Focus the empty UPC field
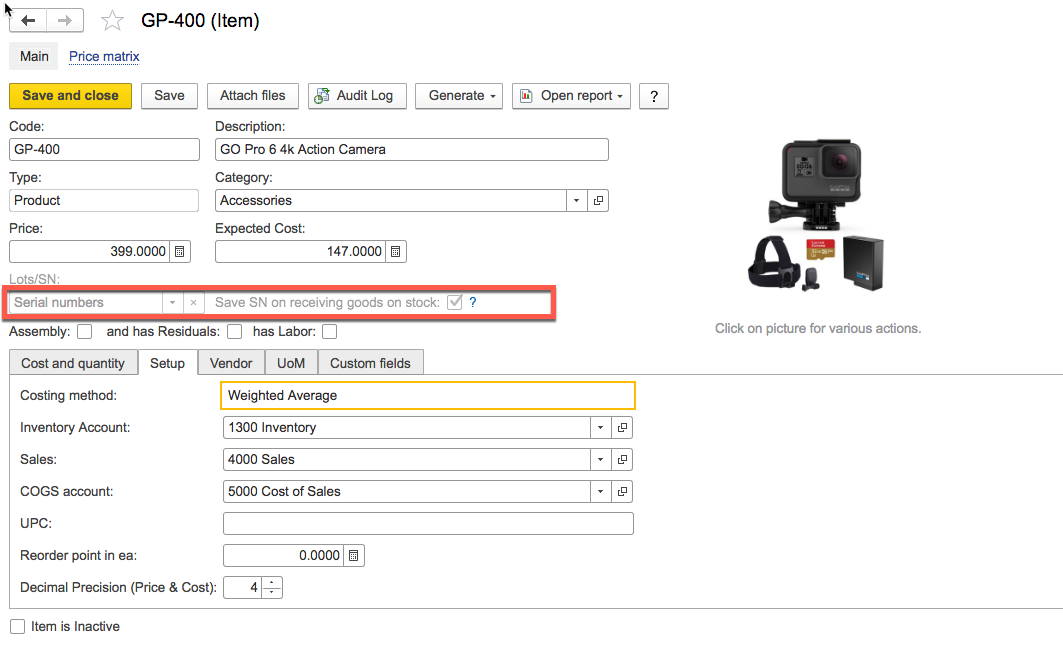 pos(428,523)
